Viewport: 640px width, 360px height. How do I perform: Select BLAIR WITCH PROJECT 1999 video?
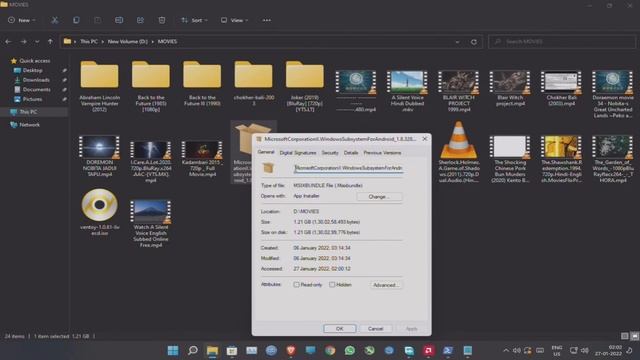pos(459,91)
